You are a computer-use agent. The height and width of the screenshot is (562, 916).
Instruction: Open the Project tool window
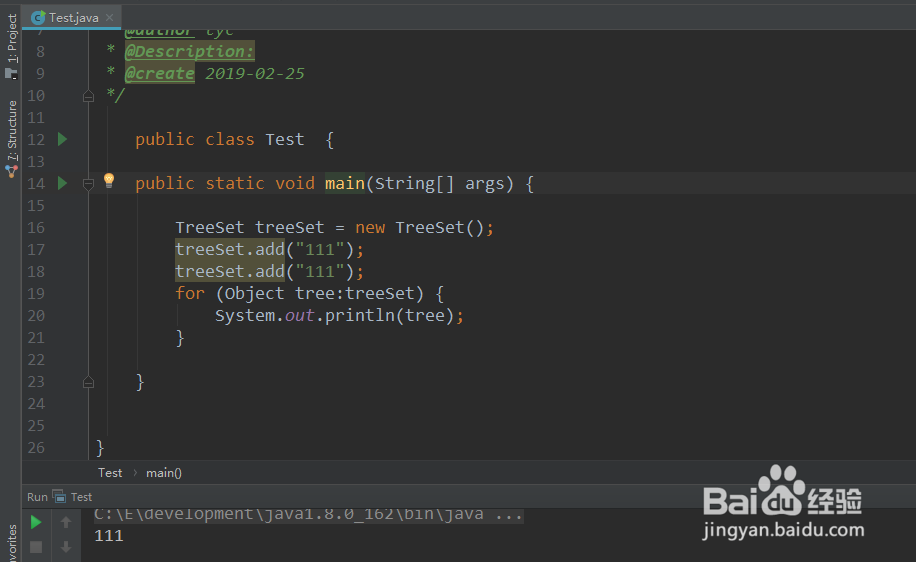pyautogui.click(x=11, y=46)
